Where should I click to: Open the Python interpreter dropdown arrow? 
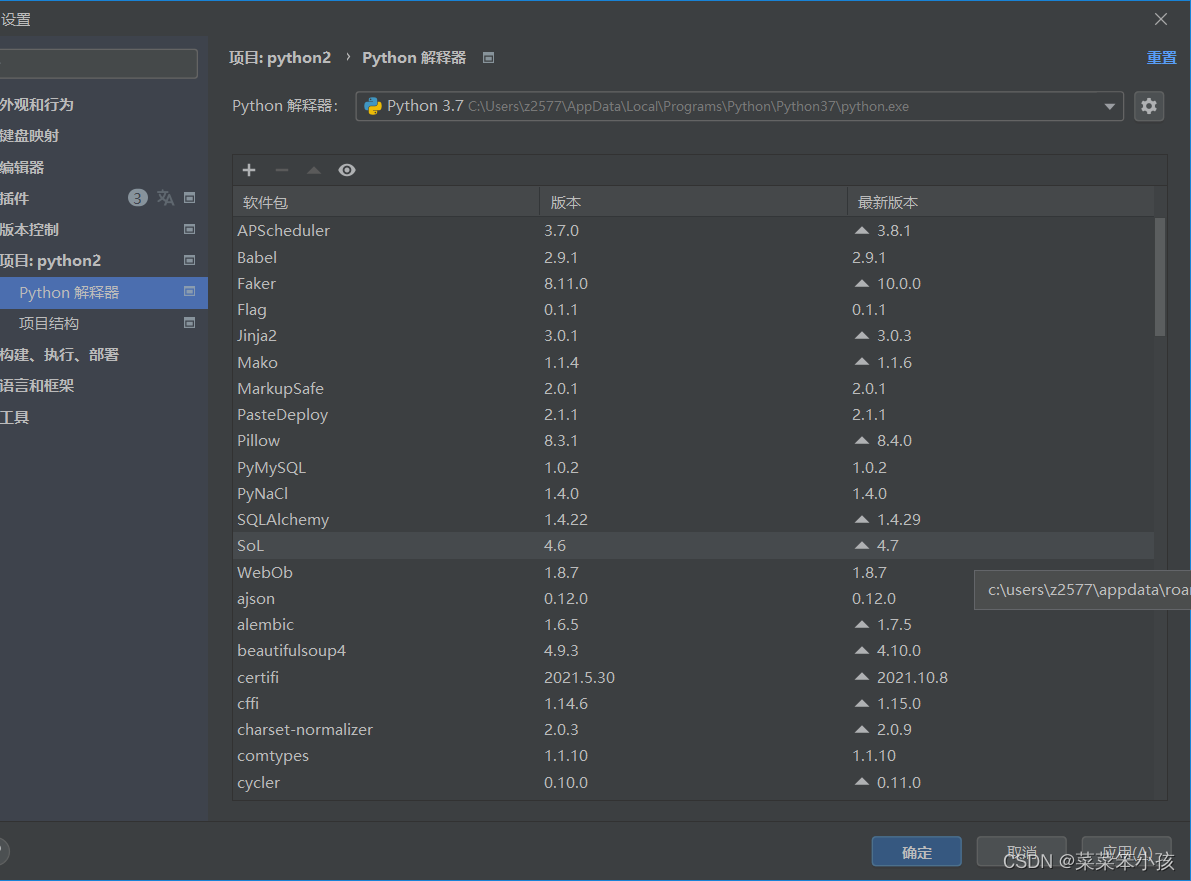pos(1110,106)
